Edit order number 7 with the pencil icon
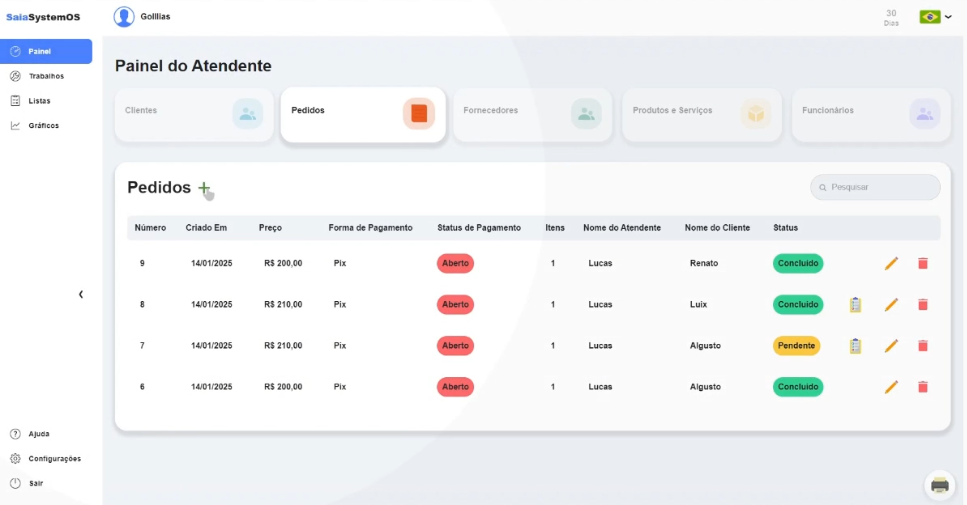967x505 pixels. [891, 346]
